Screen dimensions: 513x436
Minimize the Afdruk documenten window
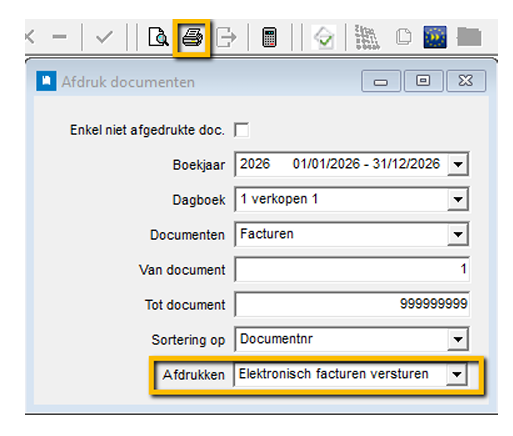[381, 81]
